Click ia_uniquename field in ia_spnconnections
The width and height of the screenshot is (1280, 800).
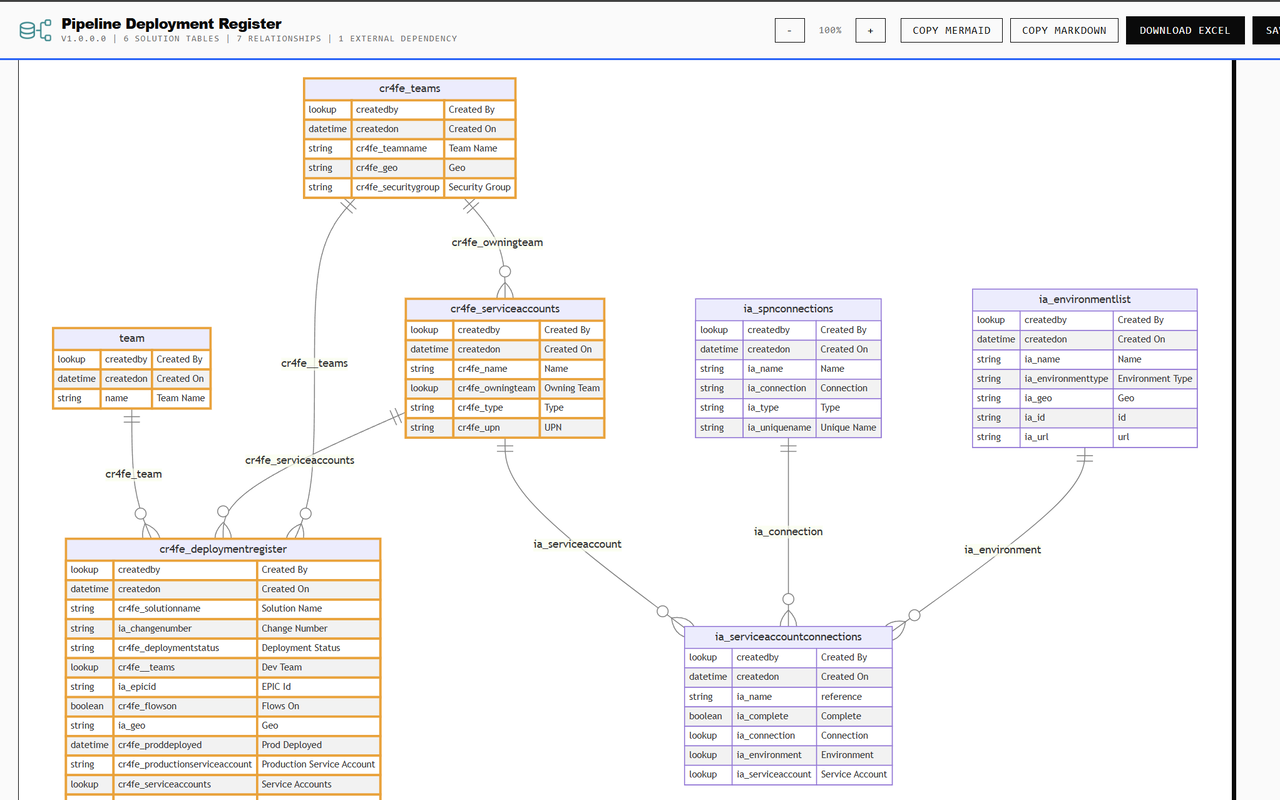coord(779,427)
